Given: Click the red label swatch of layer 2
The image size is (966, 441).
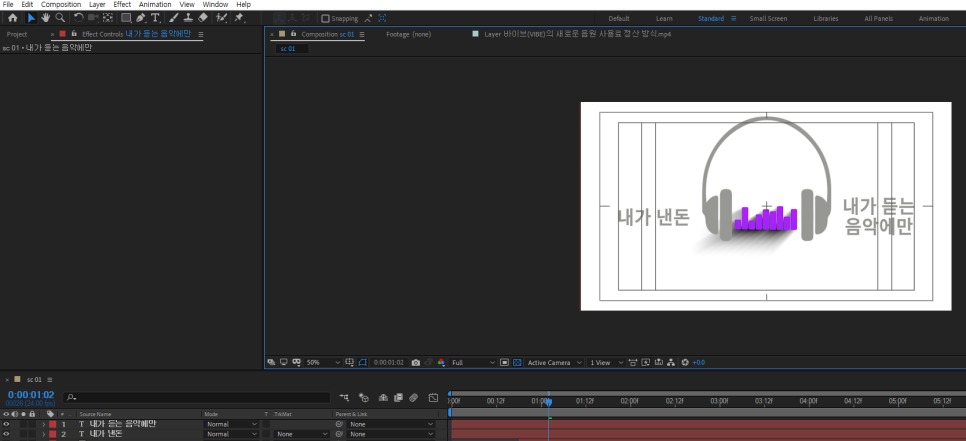Looking at the screenshot, I should [x=52, y=434].
